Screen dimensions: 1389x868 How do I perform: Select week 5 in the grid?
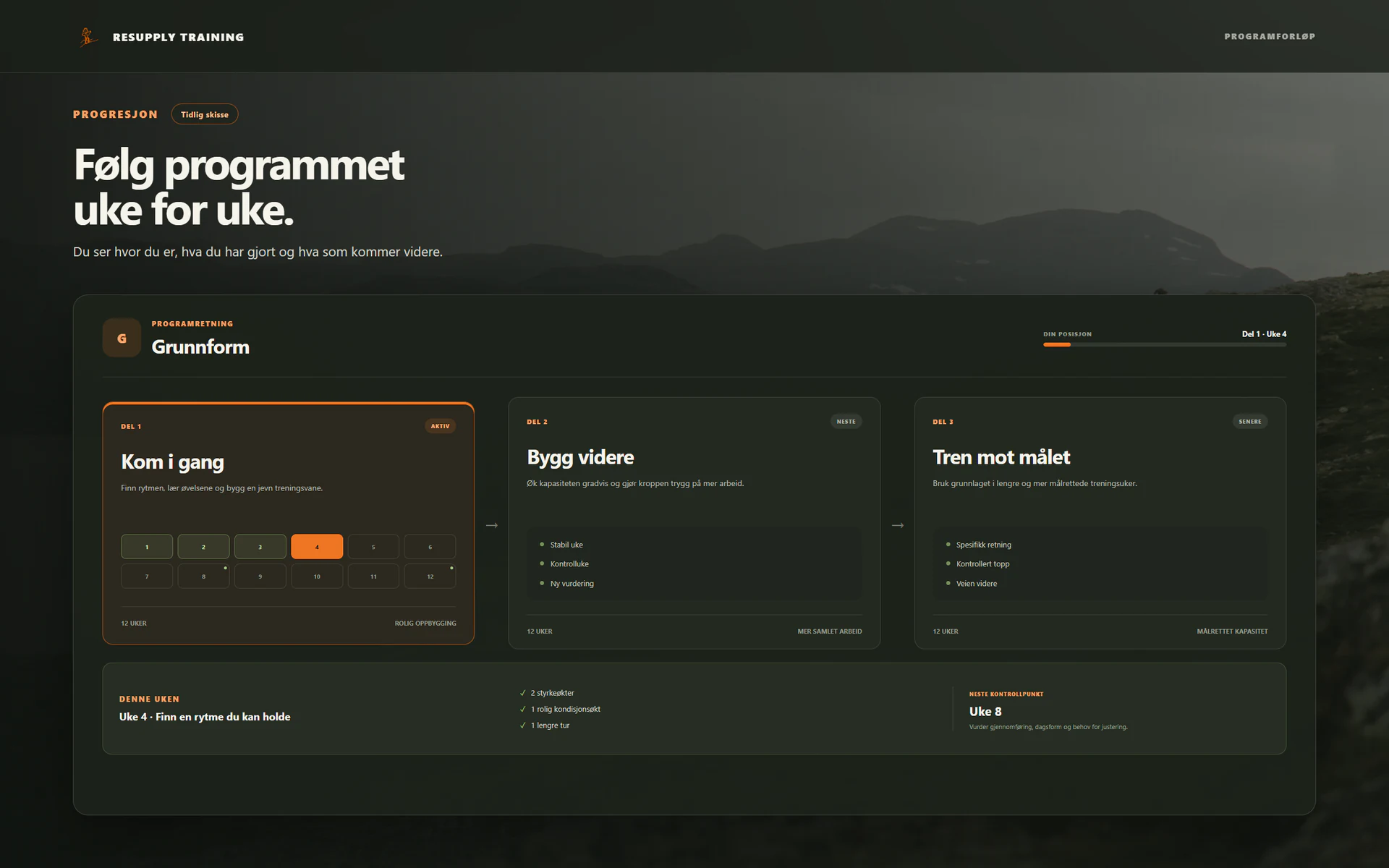pos(373,547)
